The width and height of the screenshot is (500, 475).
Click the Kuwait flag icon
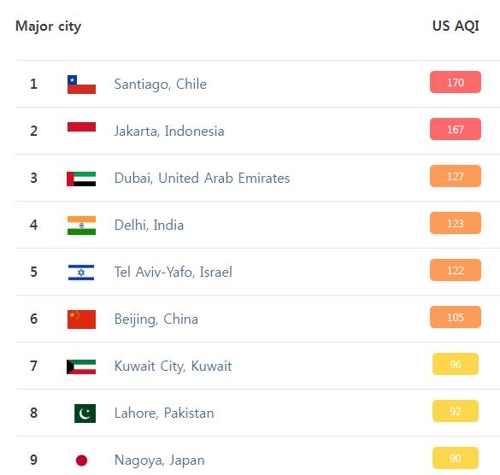point(81,367)
